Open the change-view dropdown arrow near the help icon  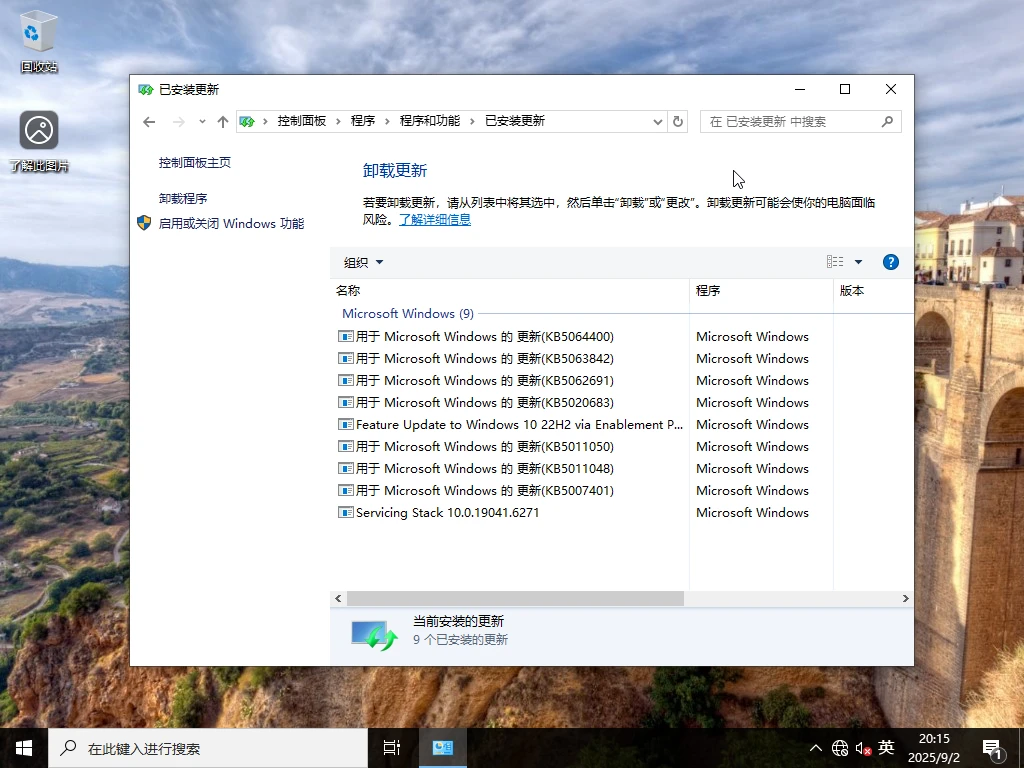point(857,261)
